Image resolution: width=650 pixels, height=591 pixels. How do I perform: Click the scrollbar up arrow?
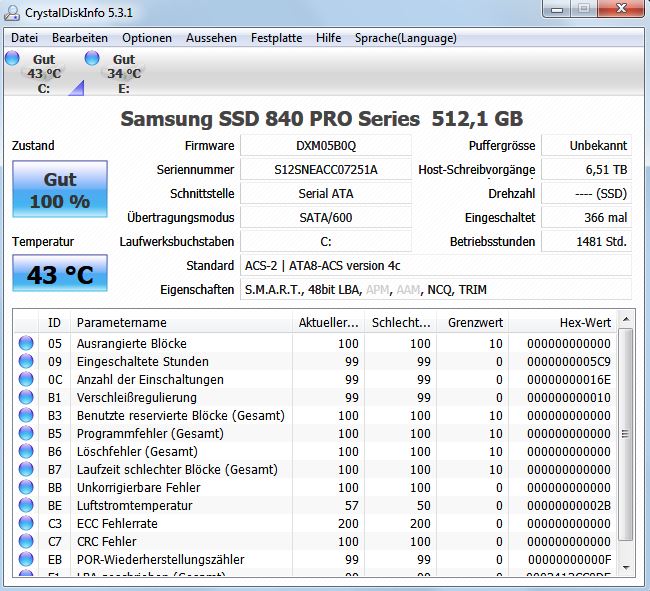(626, 319)
